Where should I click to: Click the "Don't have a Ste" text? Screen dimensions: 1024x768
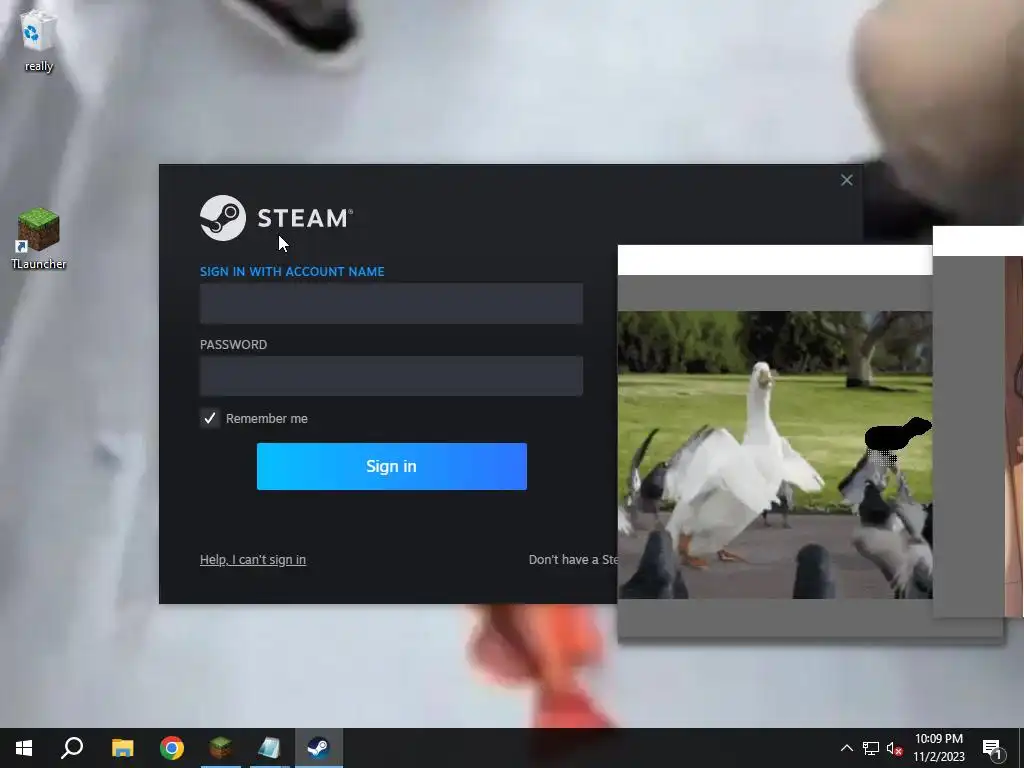(x=573, y=560)
